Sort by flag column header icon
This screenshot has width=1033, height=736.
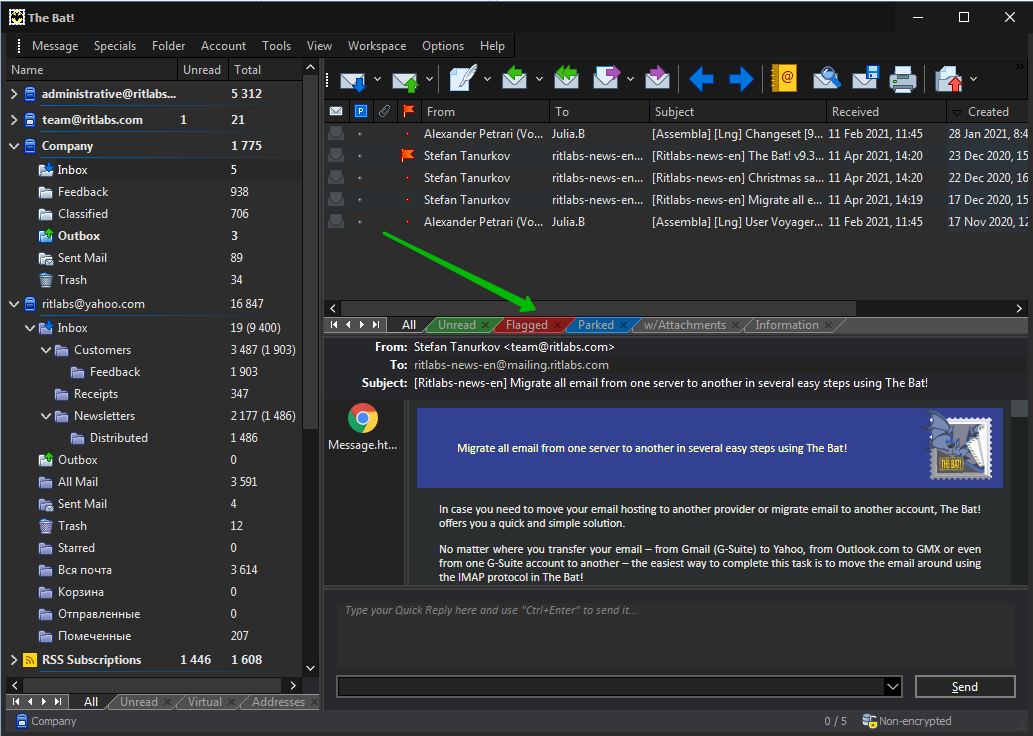408,111
